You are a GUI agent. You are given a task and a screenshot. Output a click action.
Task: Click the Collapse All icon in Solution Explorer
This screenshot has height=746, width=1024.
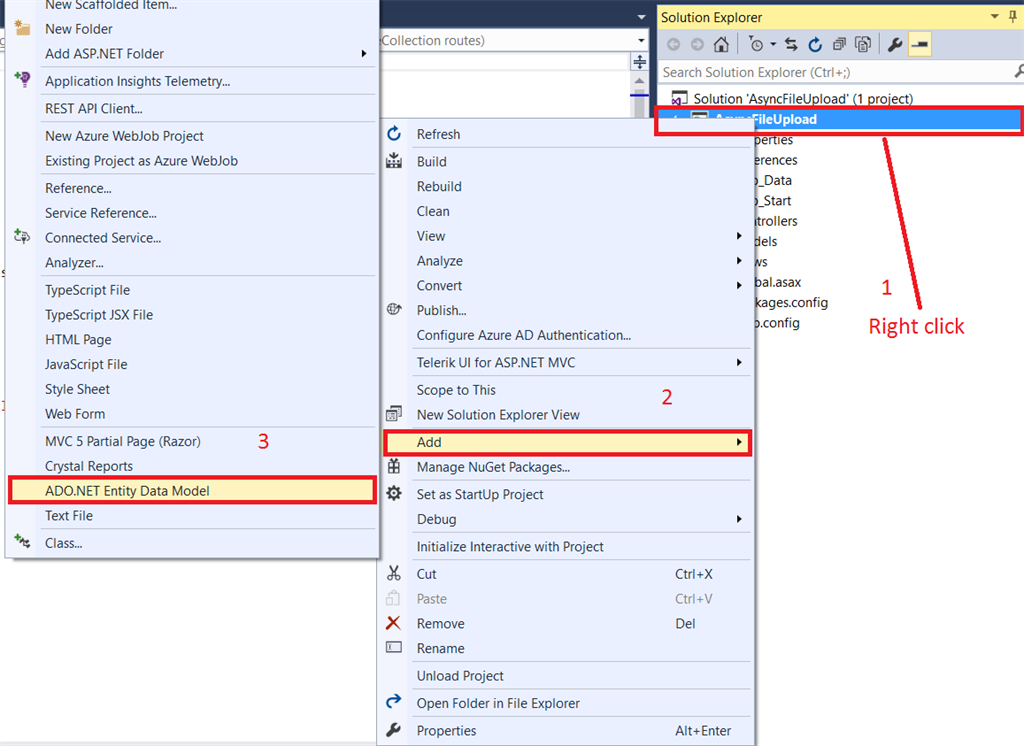[839, 44]
